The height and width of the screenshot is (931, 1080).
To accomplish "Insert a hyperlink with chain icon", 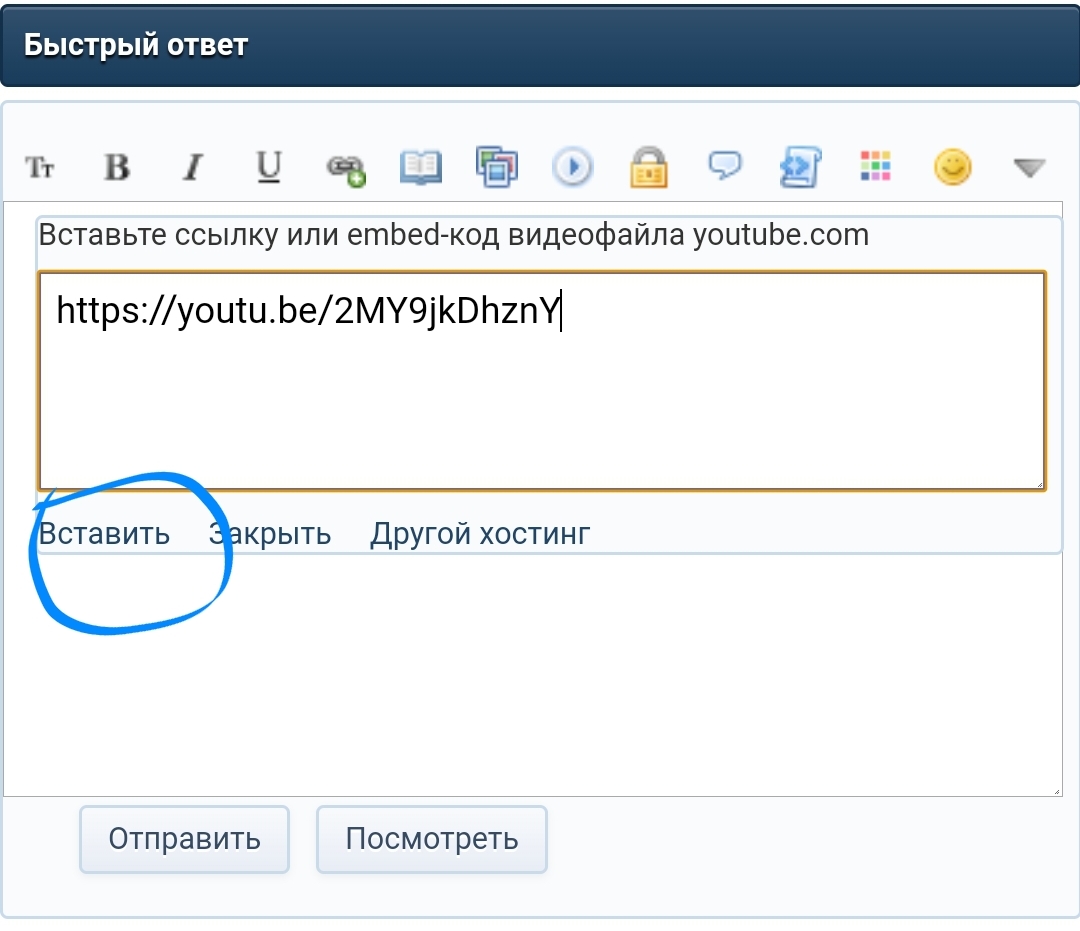I will click(x=346, y=169).
